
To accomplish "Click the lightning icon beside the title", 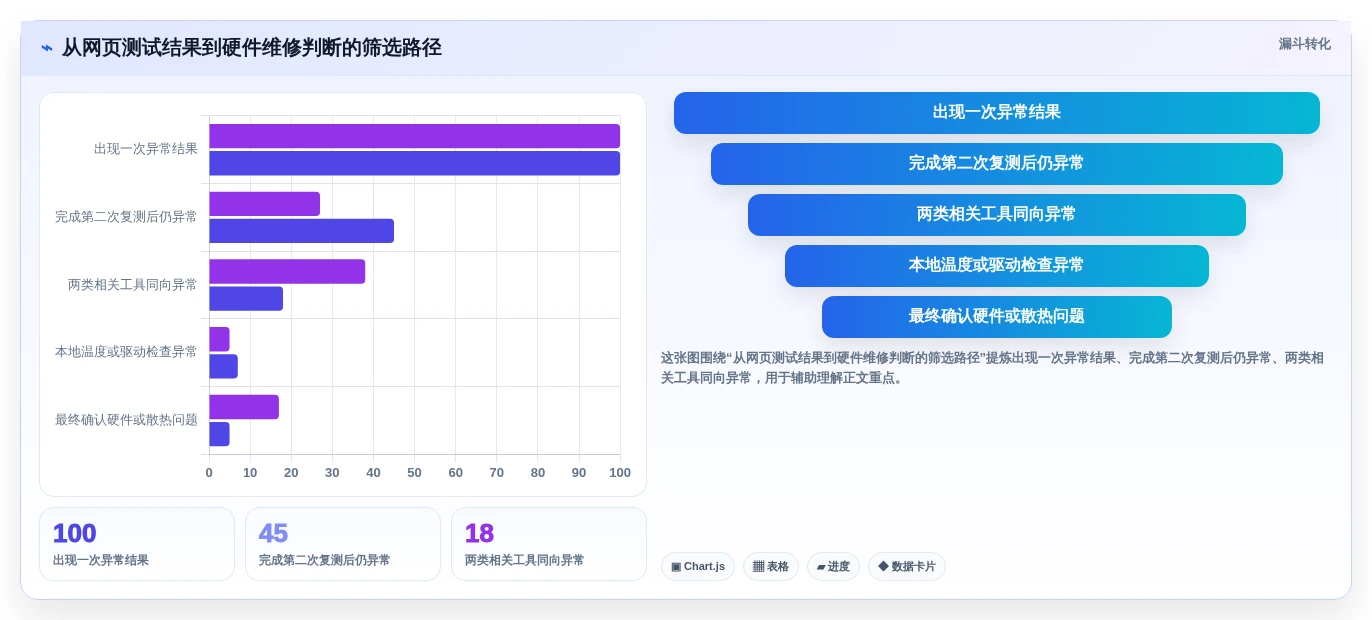I will pos(47,48).
